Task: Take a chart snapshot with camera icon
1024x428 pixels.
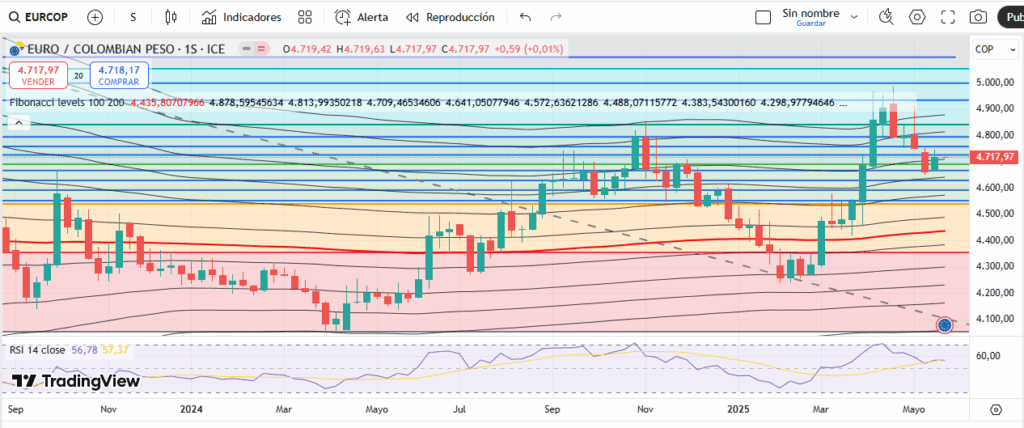Action: click(979, 17)
